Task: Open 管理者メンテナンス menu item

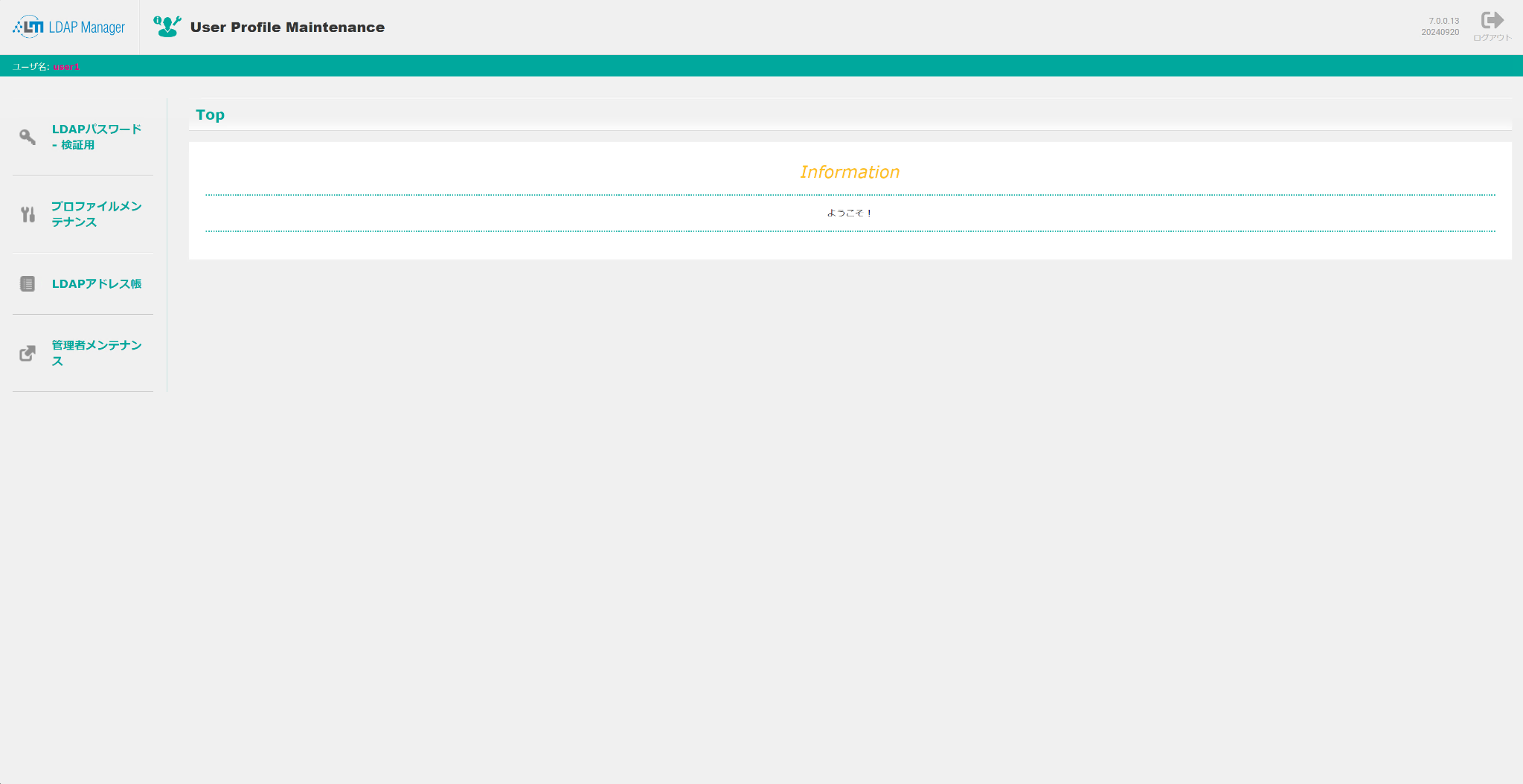Action: click(97, 353)
